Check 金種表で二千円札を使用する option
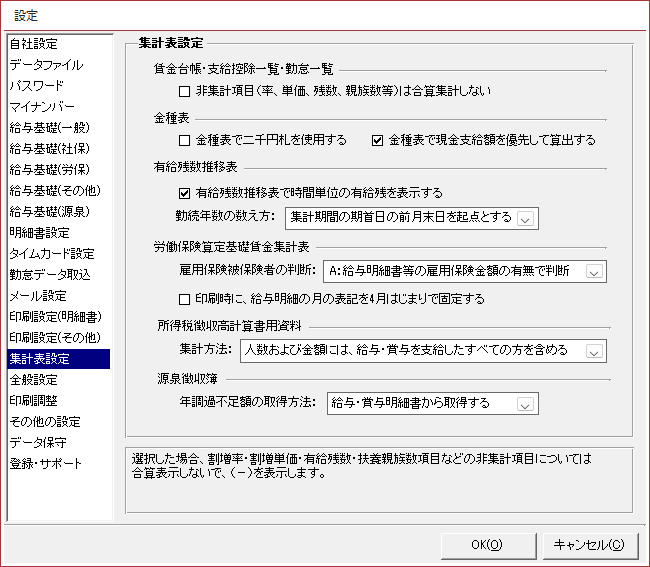Viewport: 650px width, 567px height. click(184, 140)
